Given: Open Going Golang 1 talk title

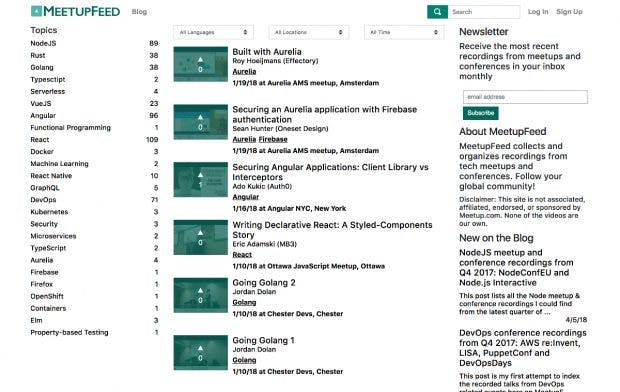Looking at the screenshot, I should (x=263, y=341).
